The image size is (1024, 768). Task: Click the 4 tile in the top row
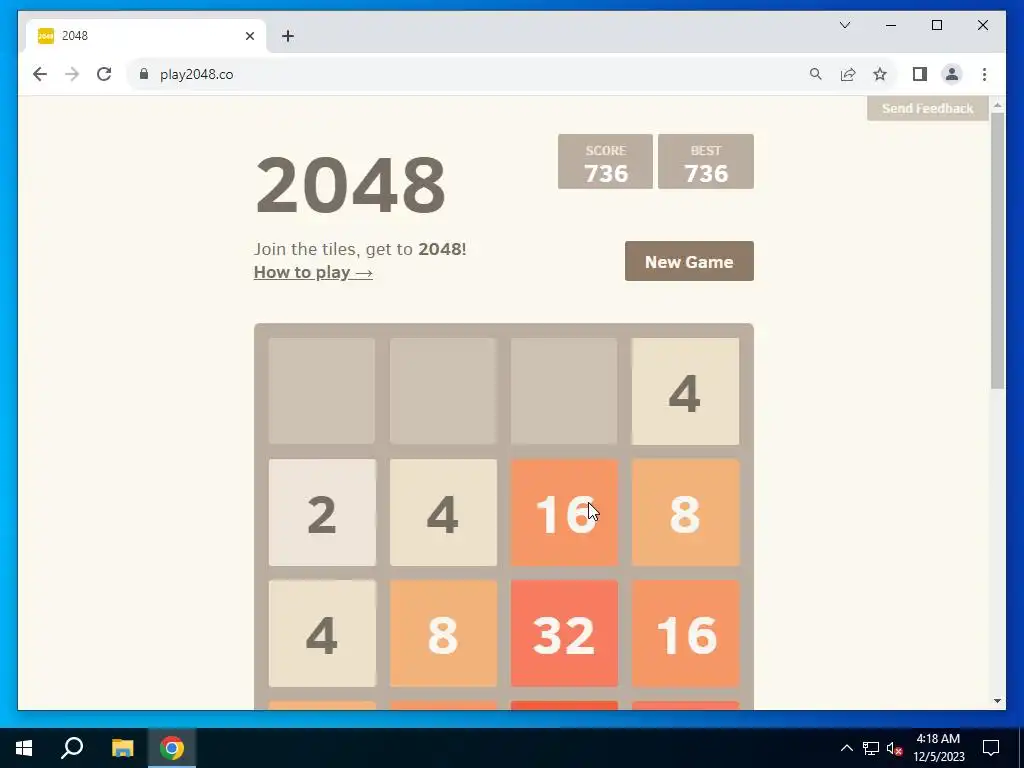pyautogui.click(x=685, y=391)
